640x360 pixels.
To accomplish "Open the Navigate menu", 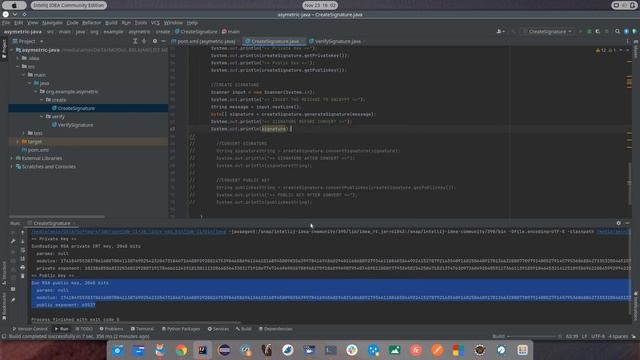I will (52, 23).
